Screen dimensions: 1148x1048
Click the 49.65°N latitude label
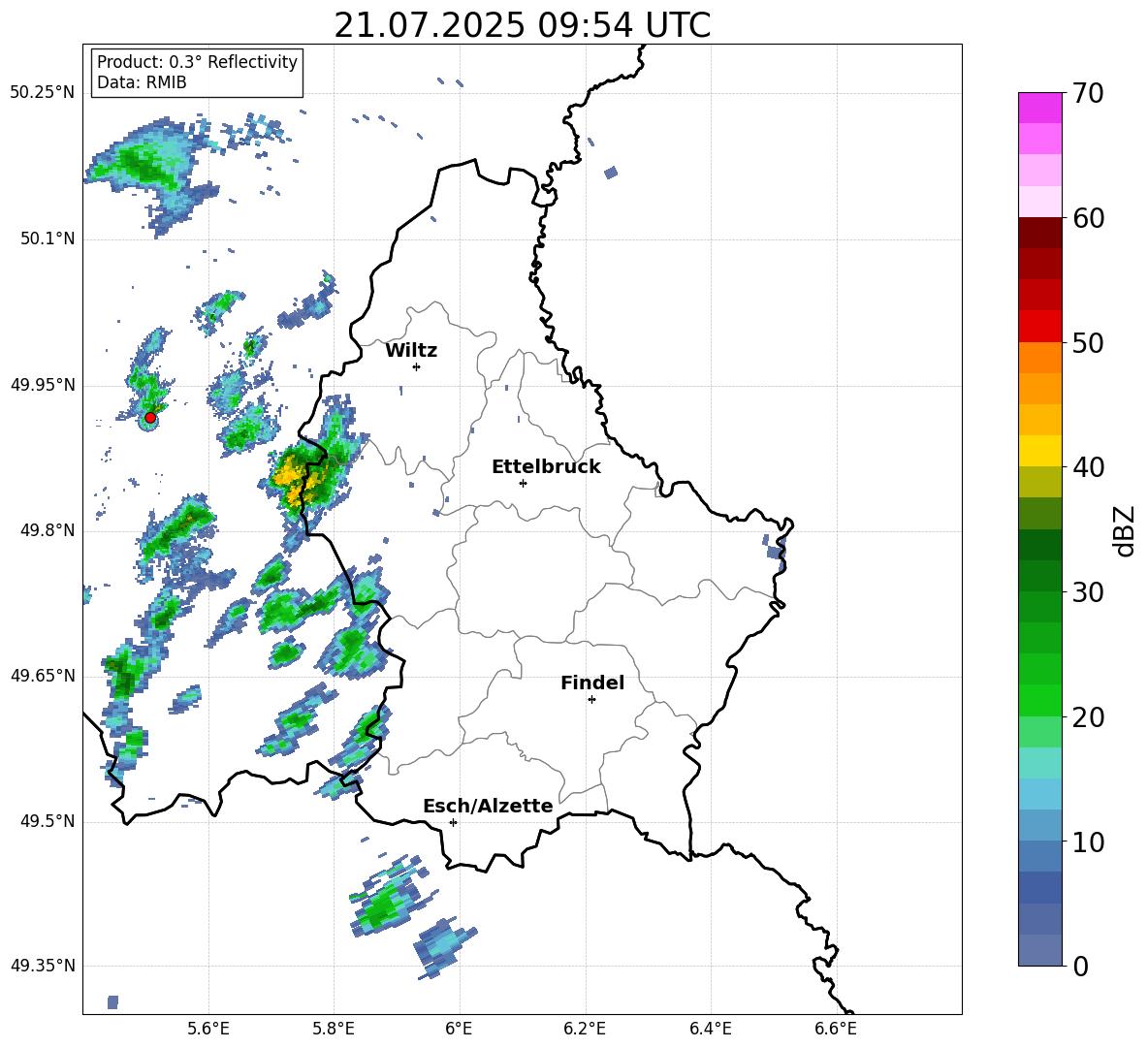point(43,676)
